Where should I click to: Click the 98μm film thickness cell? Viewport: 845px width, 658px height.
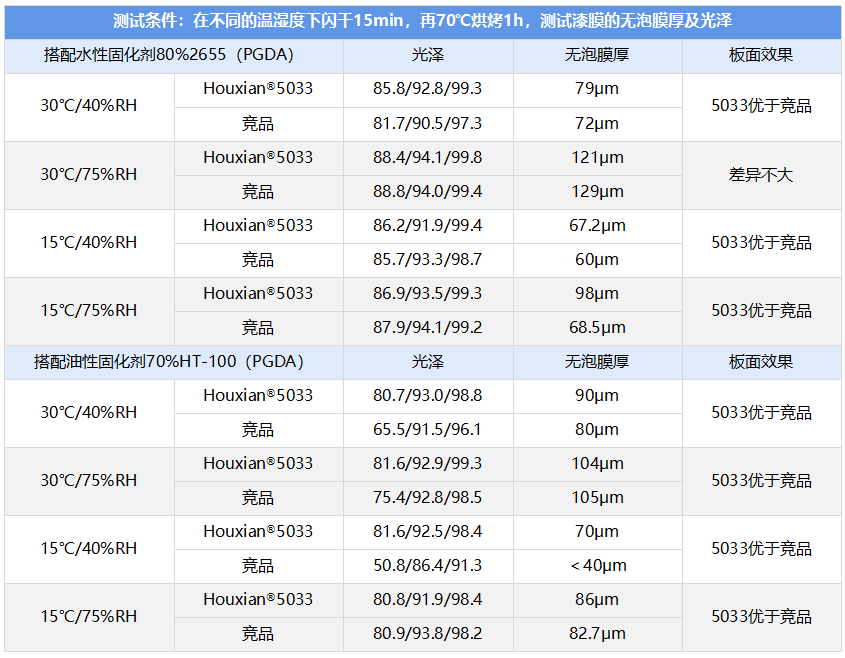597,294
